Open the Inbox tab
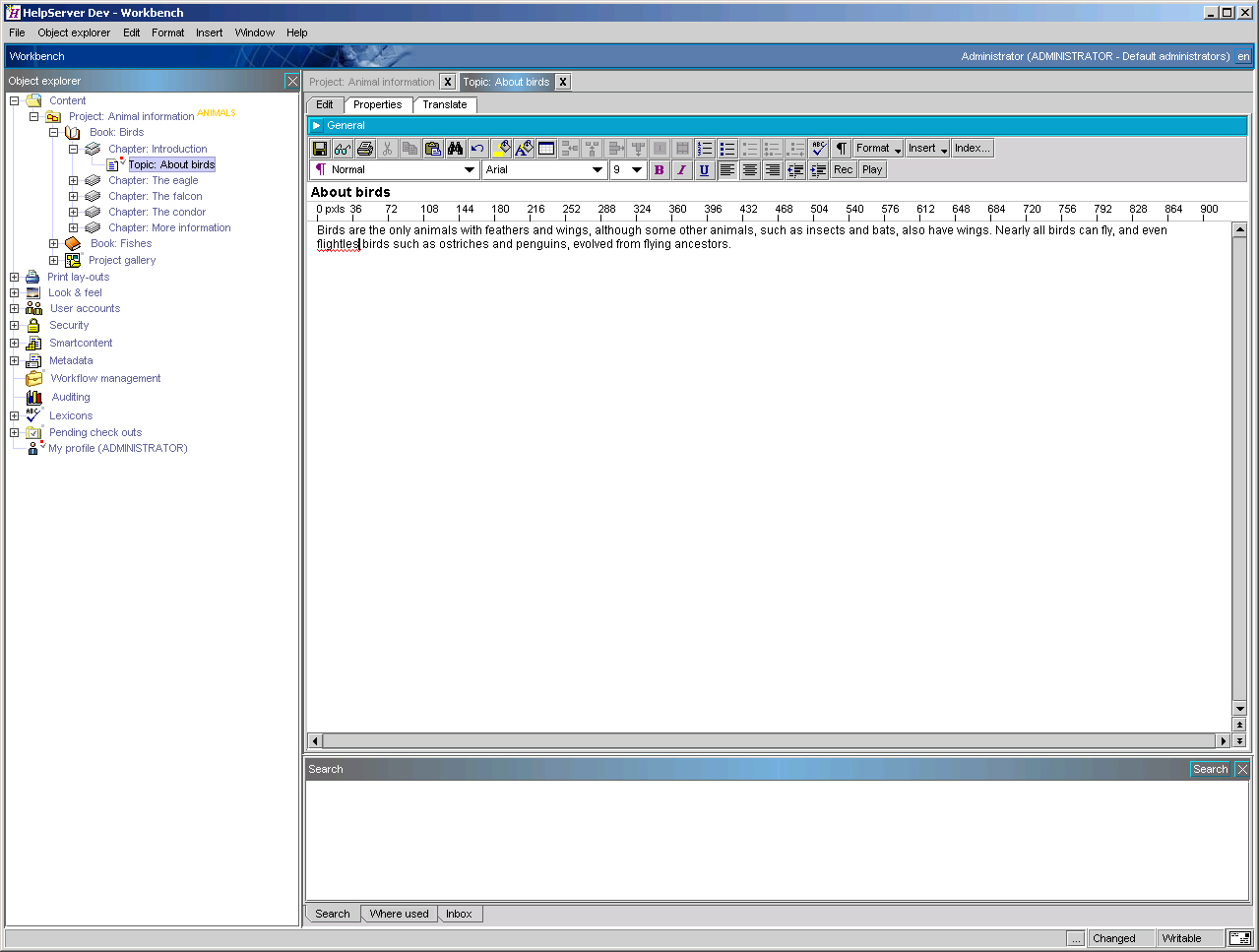This screenshot has width=1259, height=952. click(x=459, y=914)
